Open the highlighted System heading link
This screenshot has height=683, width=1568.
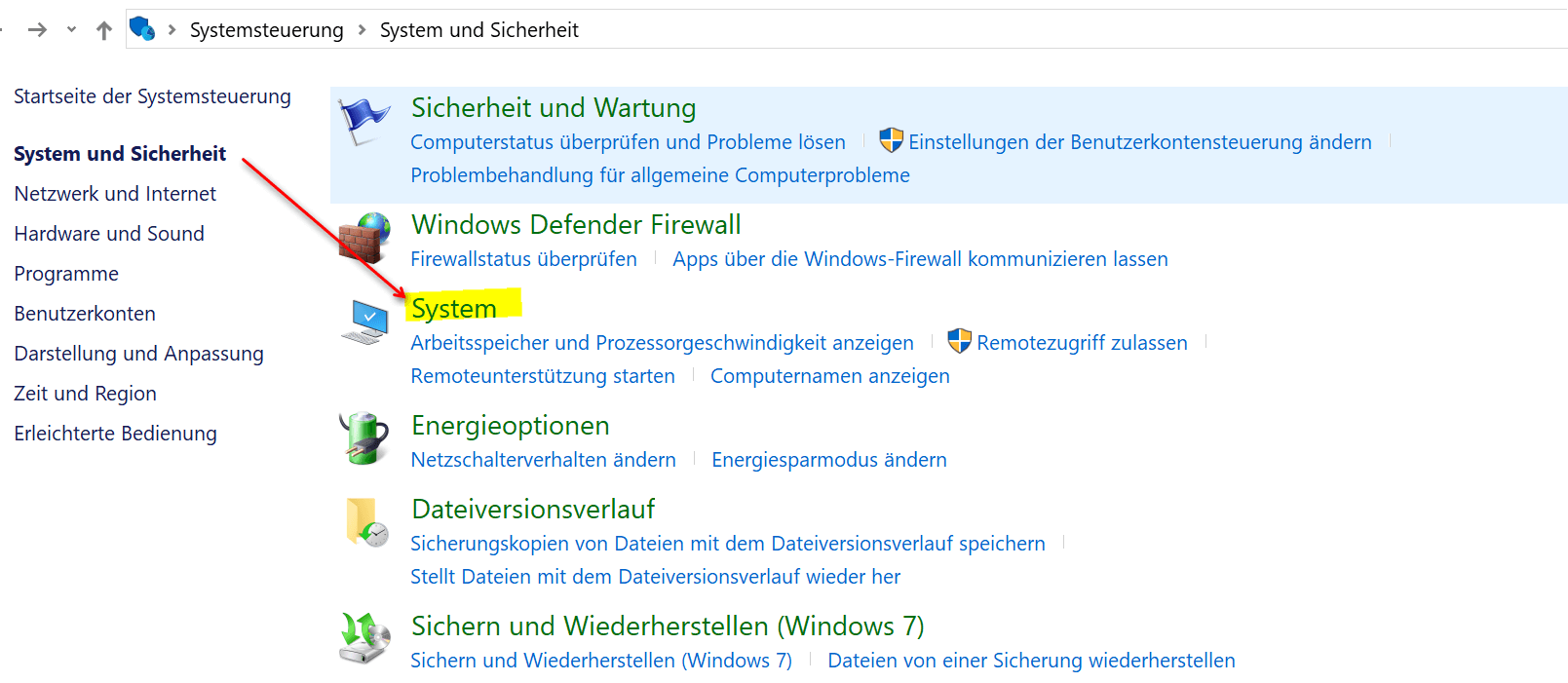(454, 308)
